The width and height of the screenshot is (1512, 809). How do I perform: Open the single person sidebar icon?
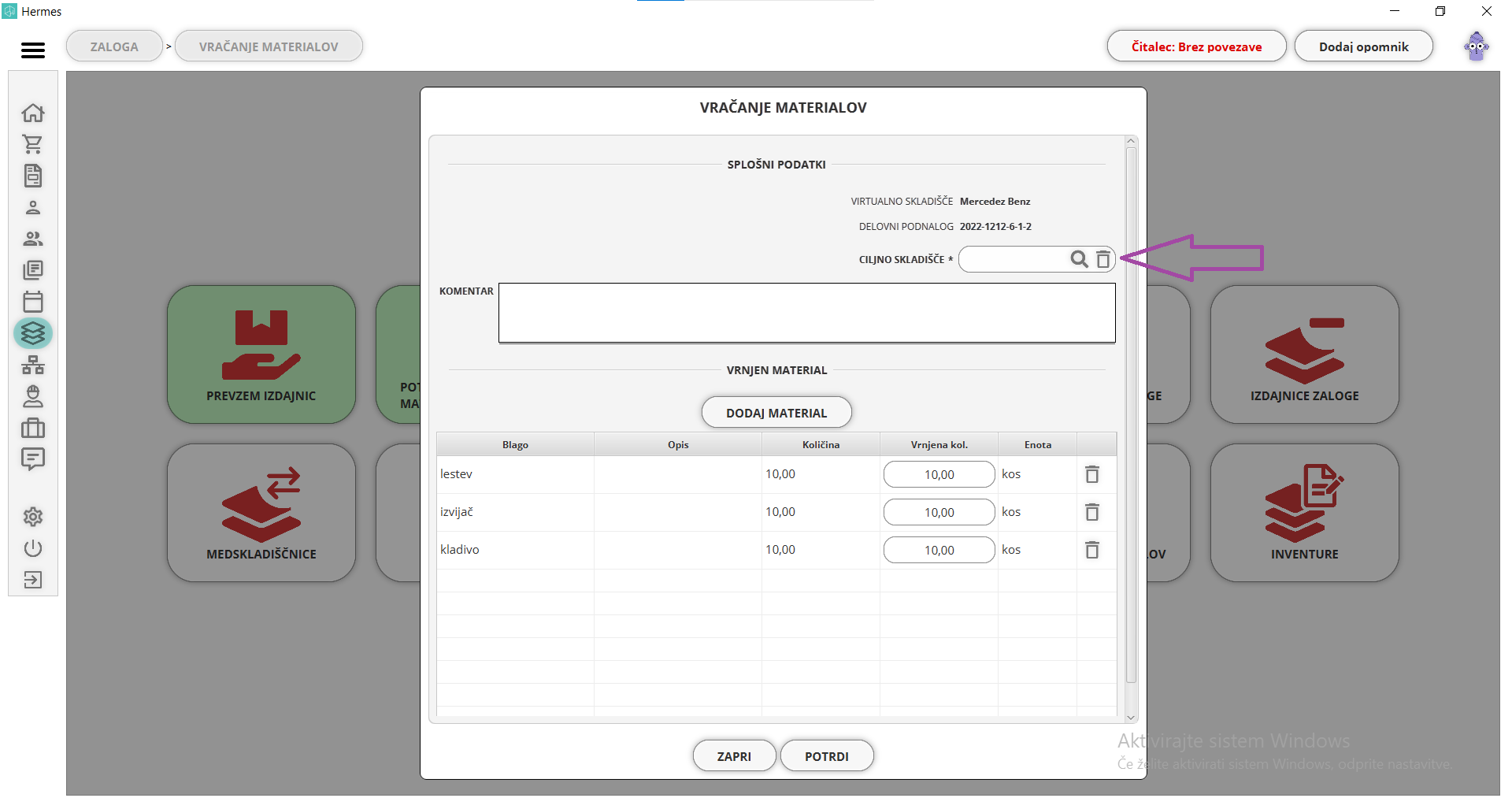coord(33,207)
